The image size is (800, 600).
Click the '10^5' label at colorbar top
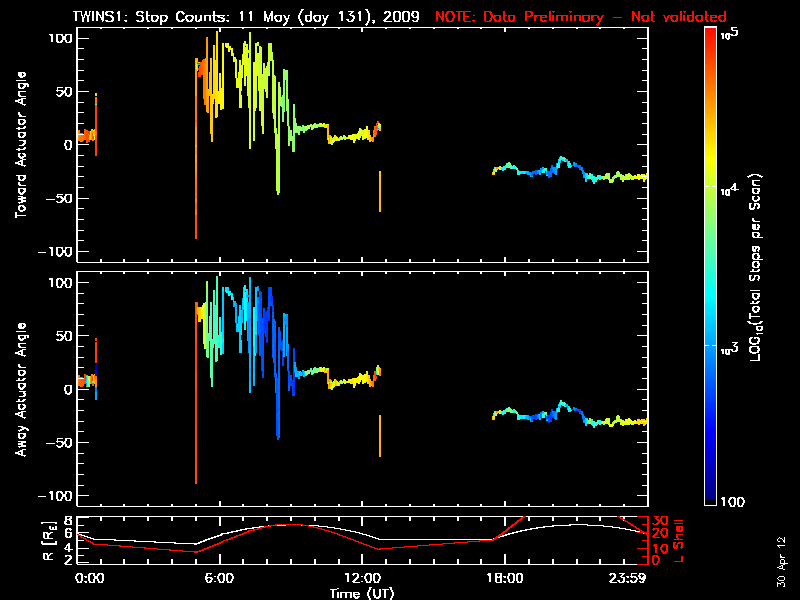click(x=730, y=34)
